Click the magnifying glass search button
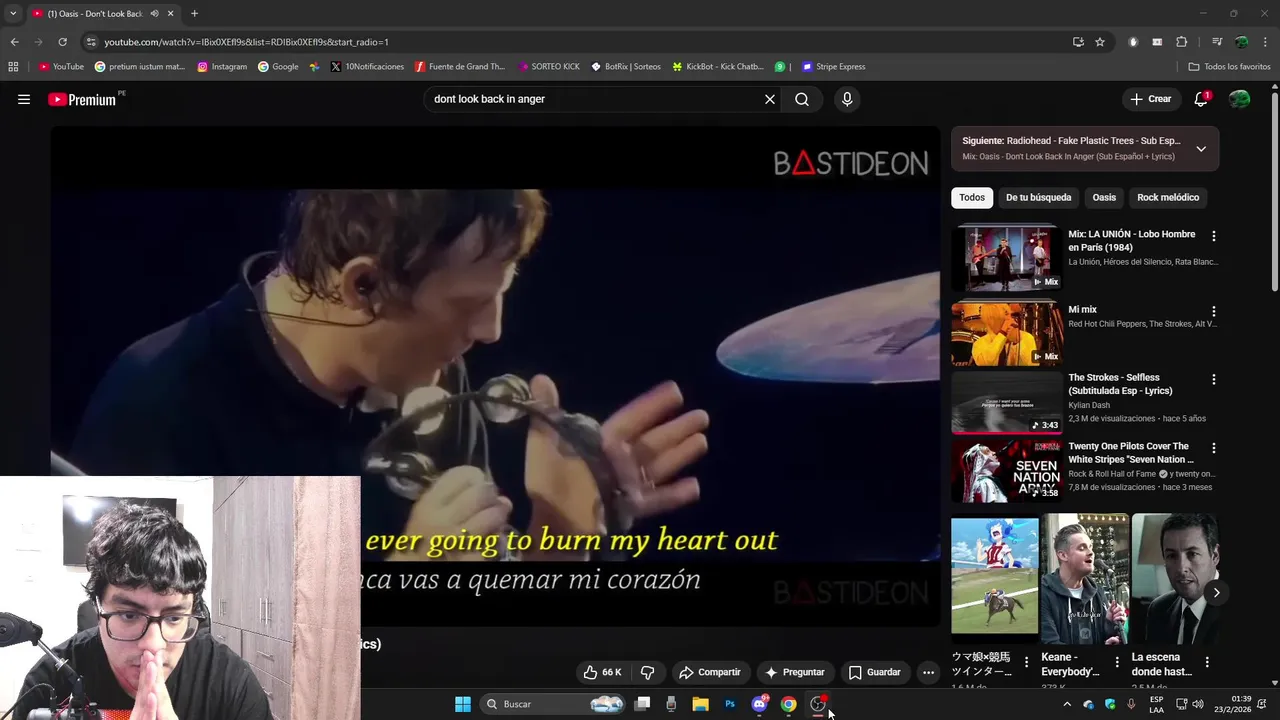This screenshot has height=720, width=1280. (802, 99)
